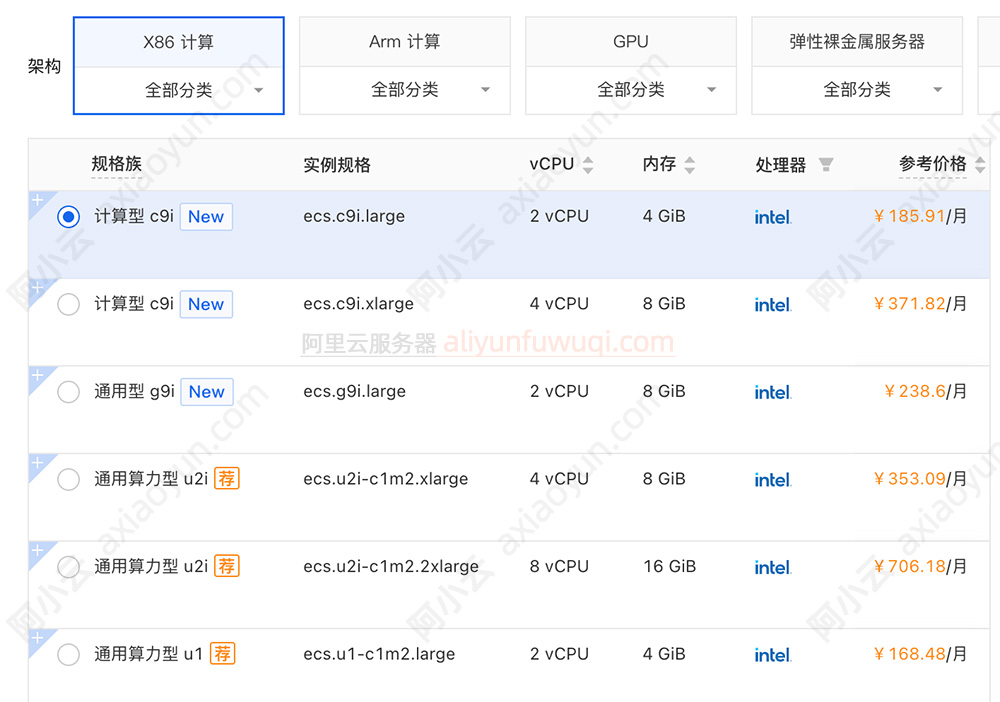Viewport: 1000px width, 702px height.
Task: Sort by 参考价格 column arrows
Action: [x=979, y=165]
